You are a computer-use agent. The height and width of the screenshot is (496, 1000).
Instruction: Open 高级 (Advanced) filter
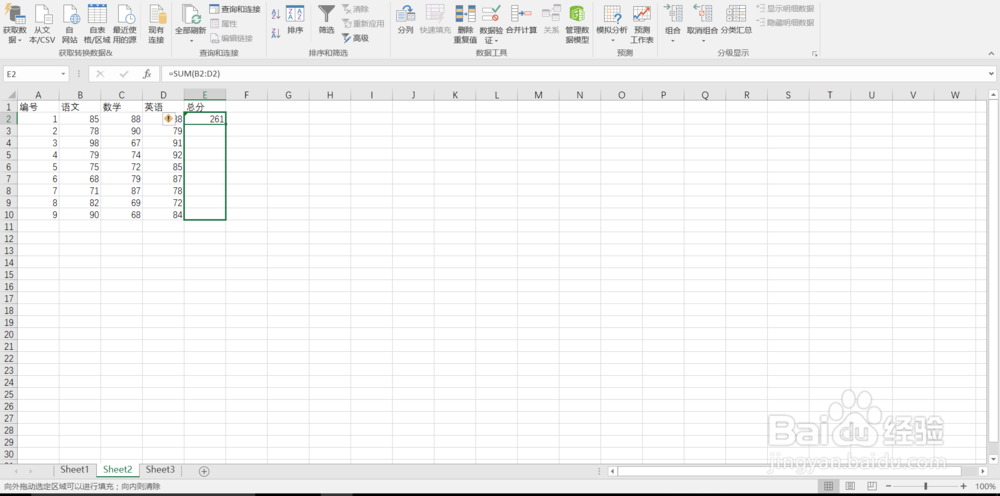point(355,38)
